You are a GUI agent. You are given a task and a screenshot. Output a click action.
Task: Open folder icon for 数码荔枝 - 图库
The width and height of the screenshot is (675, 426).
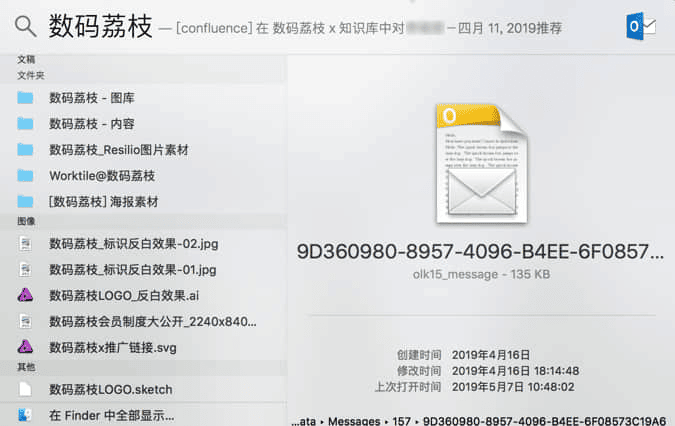pyautogui.click(x=25, y=98)
